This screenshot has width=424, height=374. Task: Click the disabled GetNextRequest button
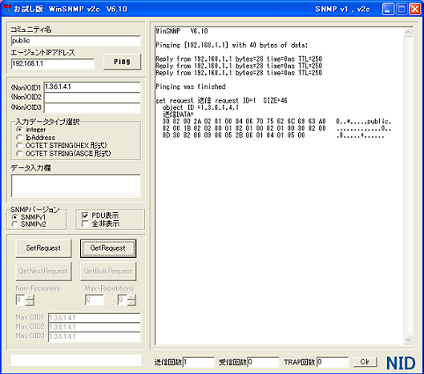click(43, 271)
